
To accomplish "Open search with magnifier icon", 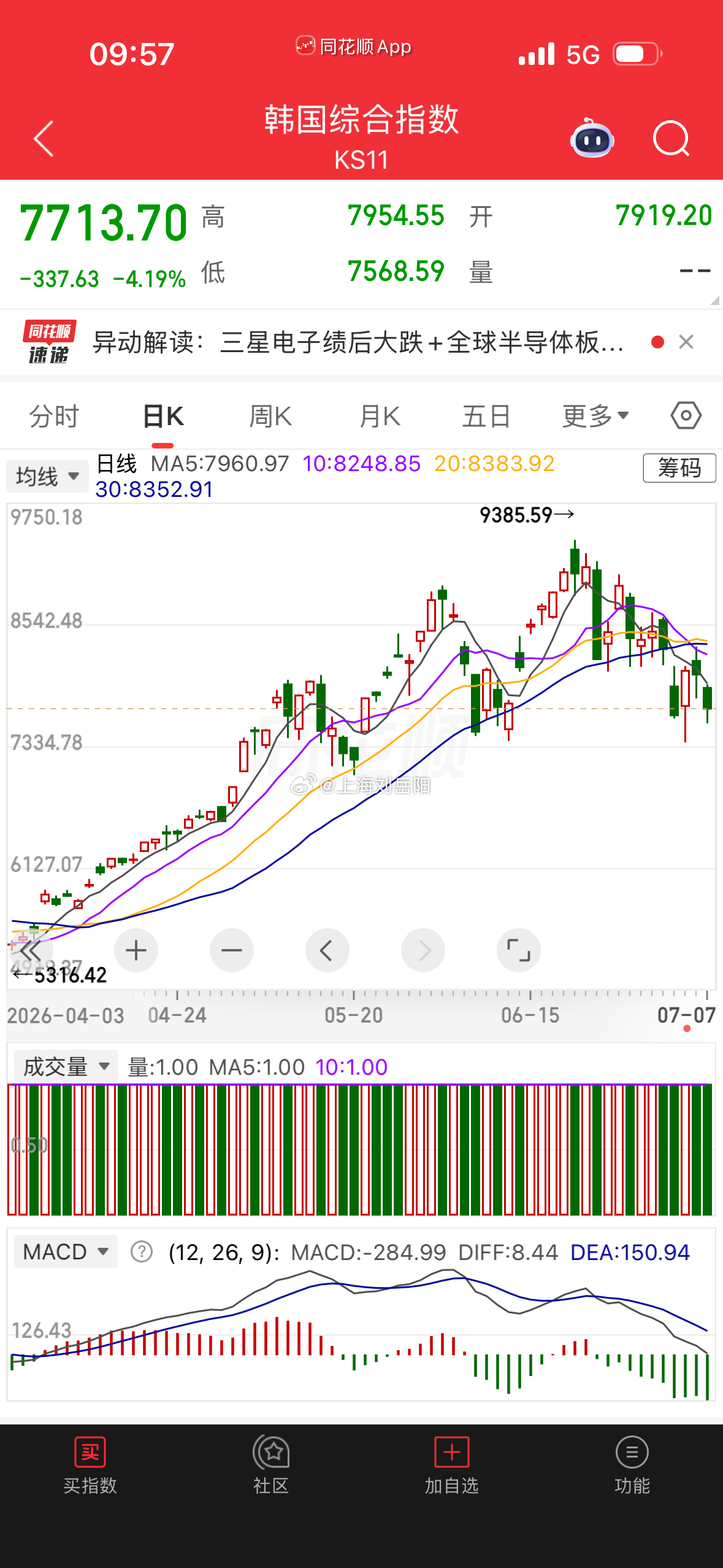I will coord(671,139).
